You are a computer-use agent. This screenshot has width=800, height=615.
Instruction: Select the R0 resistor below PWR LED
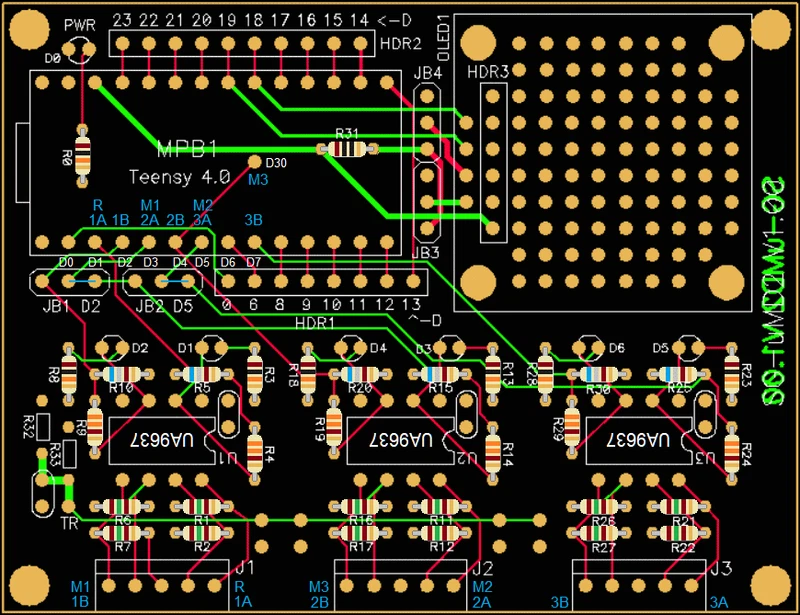(81, 154)
